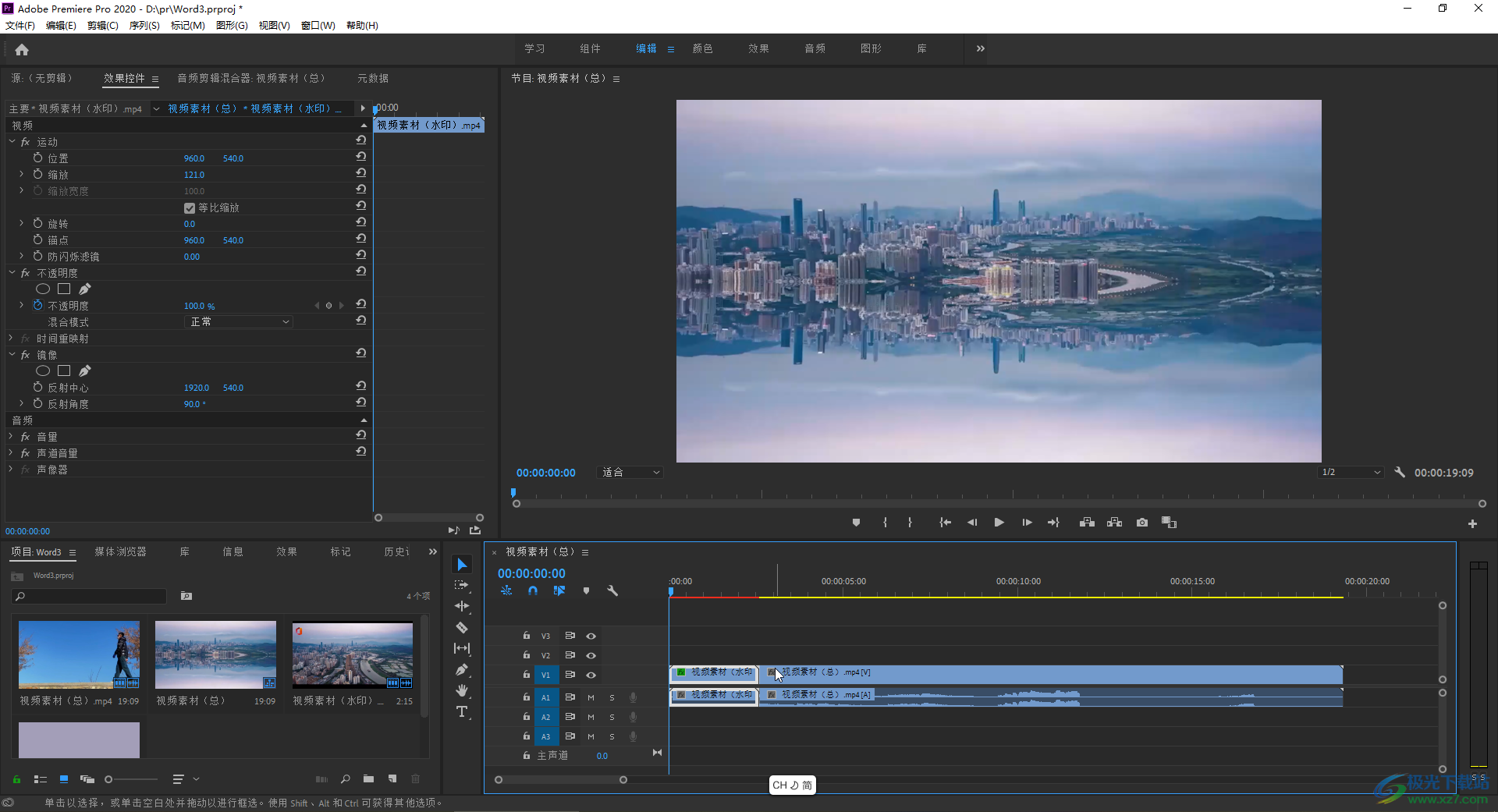Click project search field

coord(90,597)
